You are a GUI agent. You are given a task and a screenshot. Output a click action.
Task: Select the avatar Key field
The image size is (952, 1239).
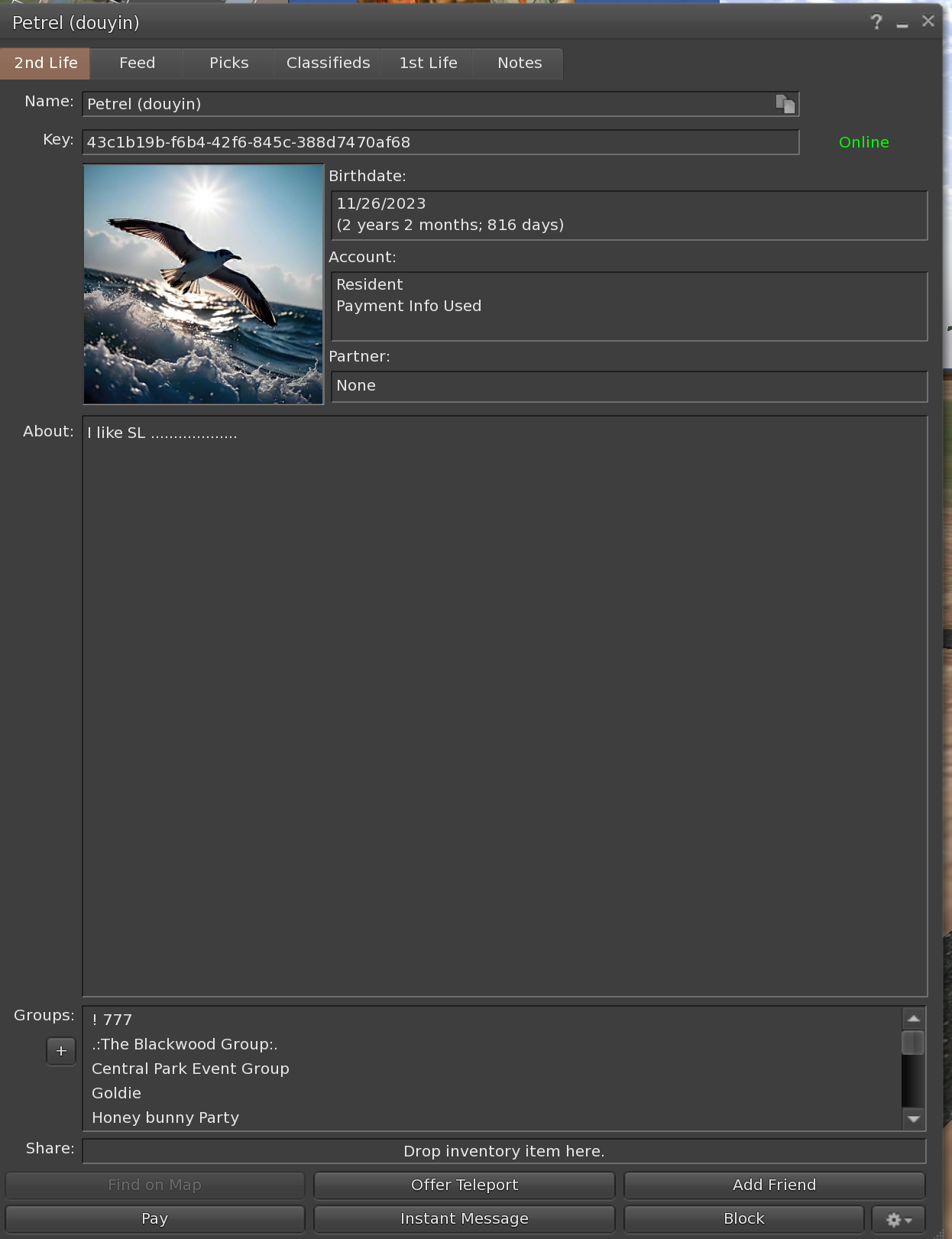[440, 142]
